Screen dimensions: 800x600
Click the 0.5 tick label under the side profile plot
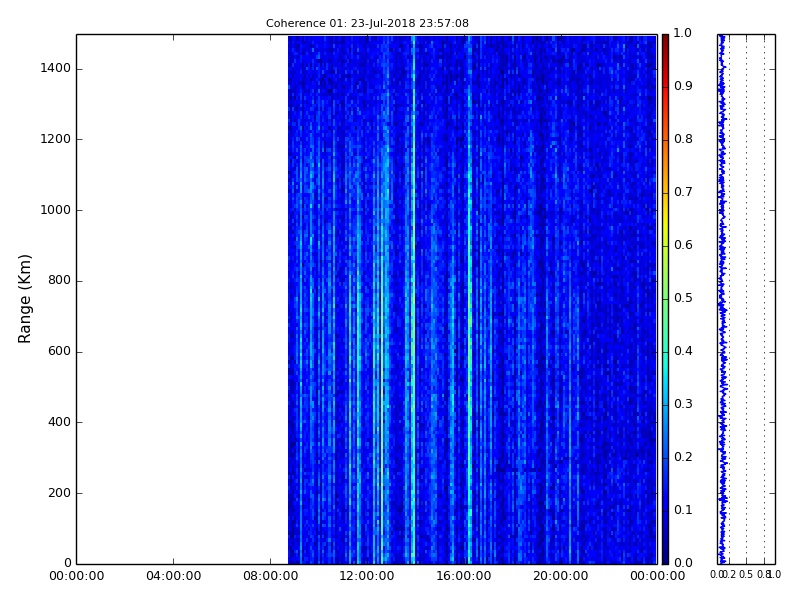pos(746,575)
